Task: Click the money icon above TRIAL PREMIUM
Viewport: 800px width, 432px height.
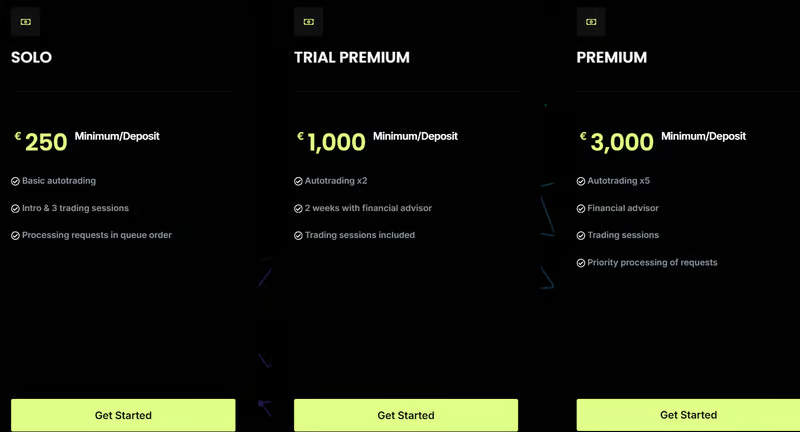Action: point(308,21)
